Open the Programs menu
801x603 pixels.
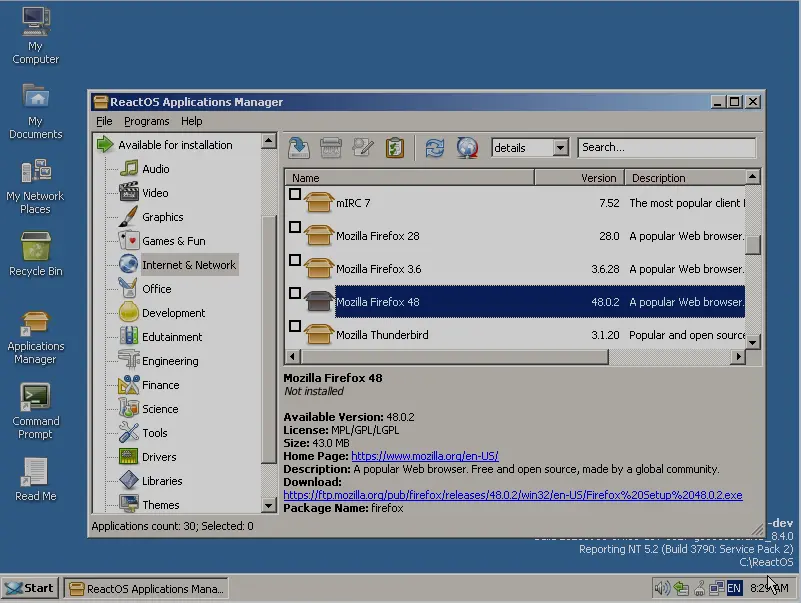(147, 121)
